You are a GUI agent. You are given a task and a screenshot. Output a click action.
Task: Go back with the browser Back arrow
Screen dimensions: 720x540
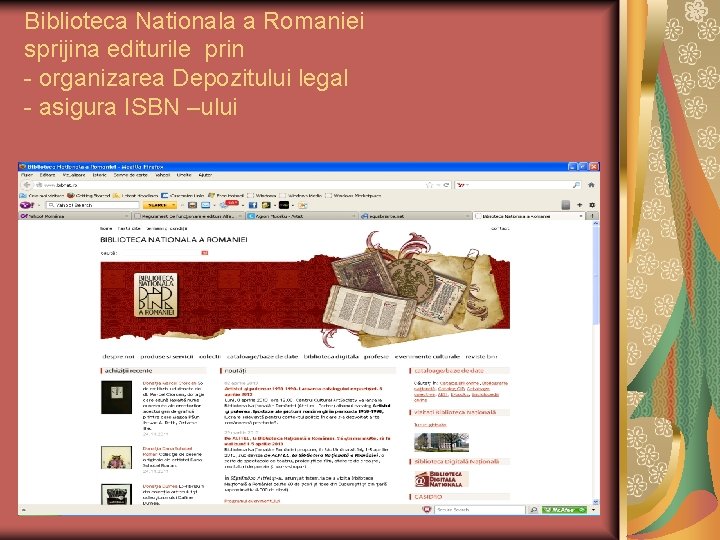27,185
